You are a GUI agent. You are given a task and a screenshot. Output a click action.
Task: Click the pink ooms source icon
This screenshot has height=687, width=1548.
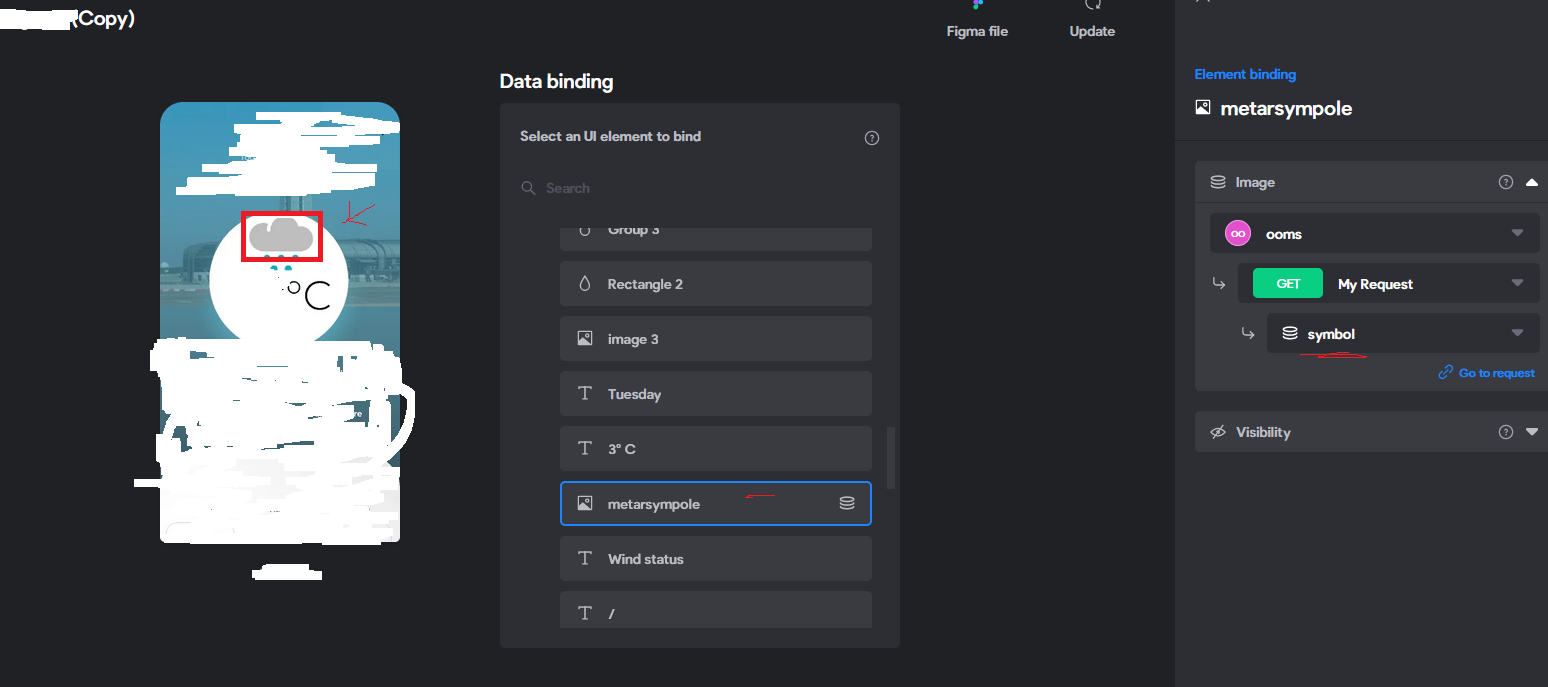point(1238,233)
